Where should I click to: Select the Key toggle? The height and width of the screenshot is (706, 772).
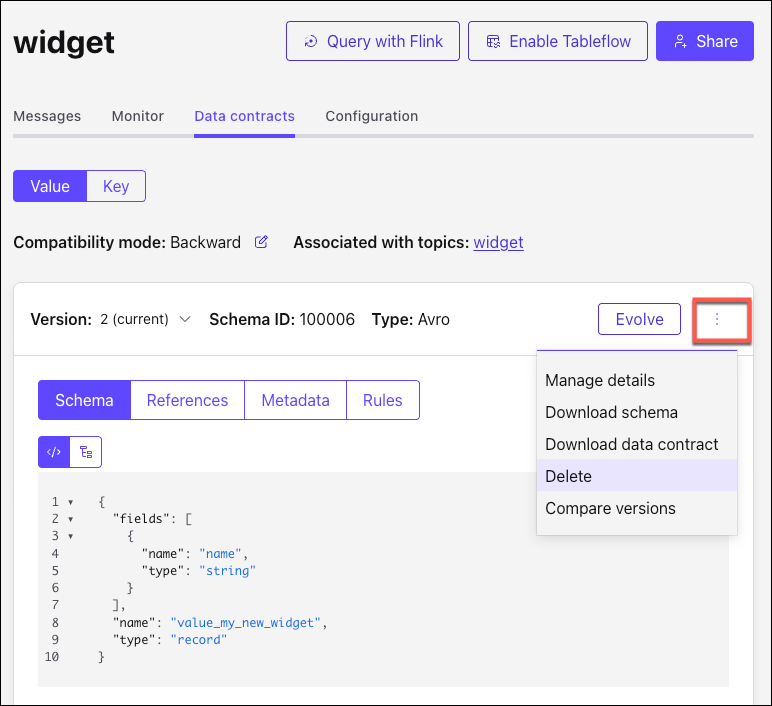[116, 186]
